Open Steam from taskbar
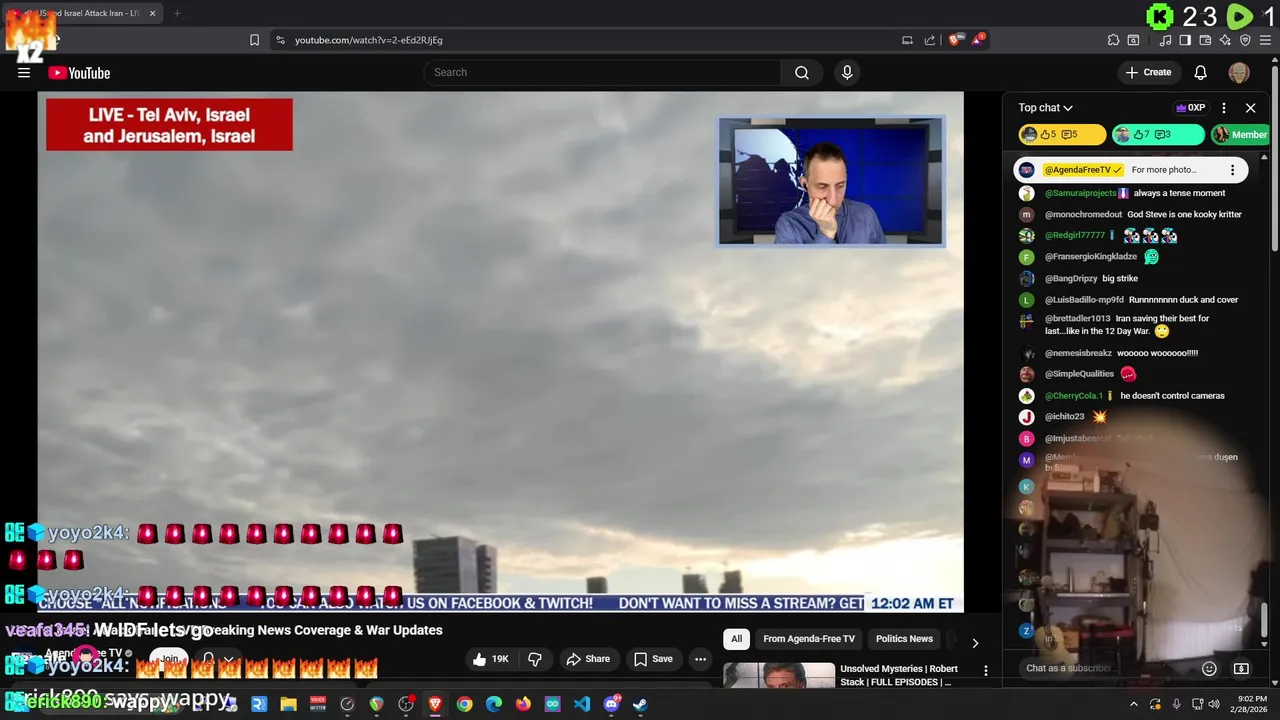The image size is (1280, 720). coord(640,704)
